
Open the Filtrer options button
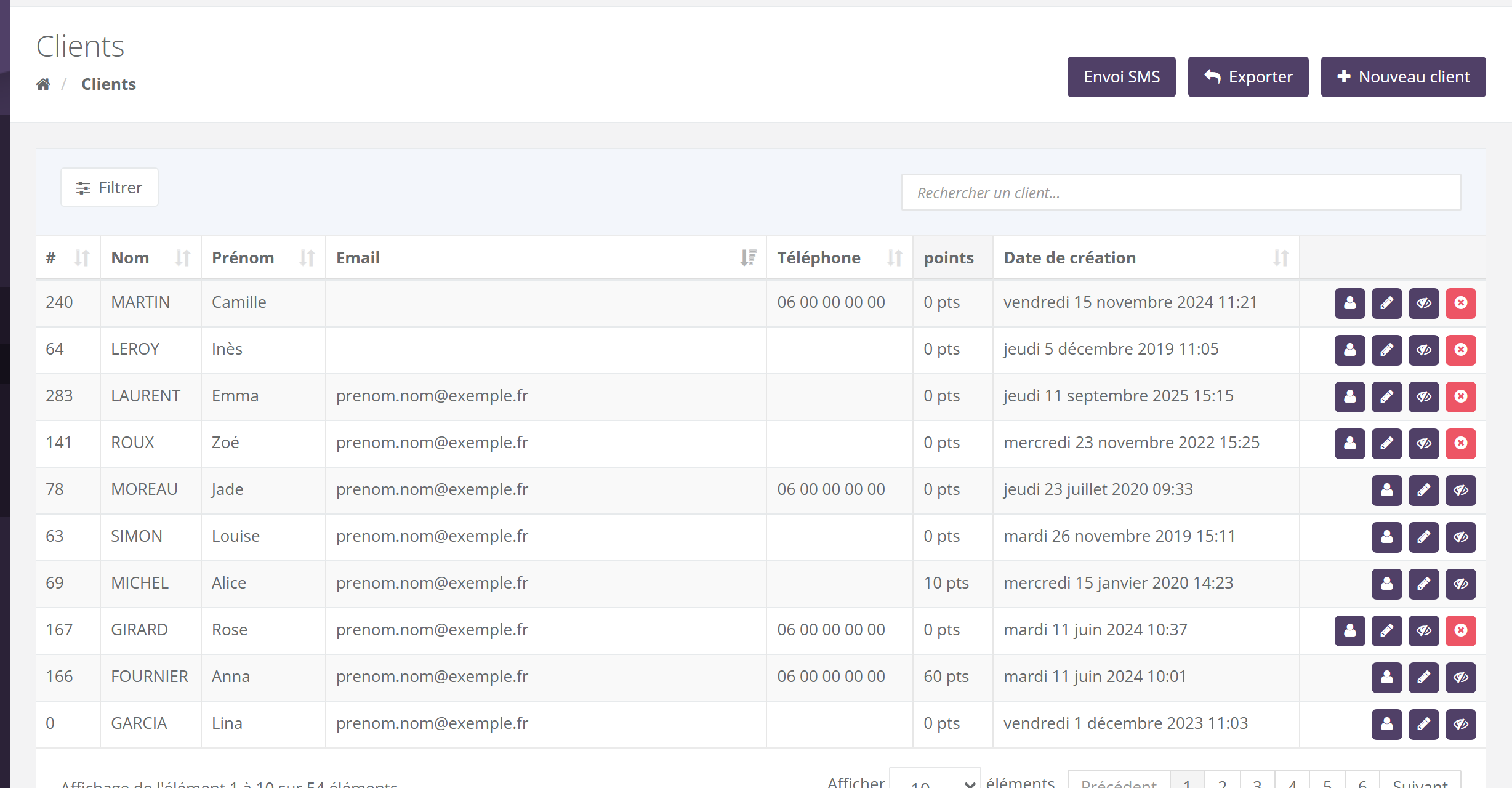pyautogui.click(x=110, y=187)
